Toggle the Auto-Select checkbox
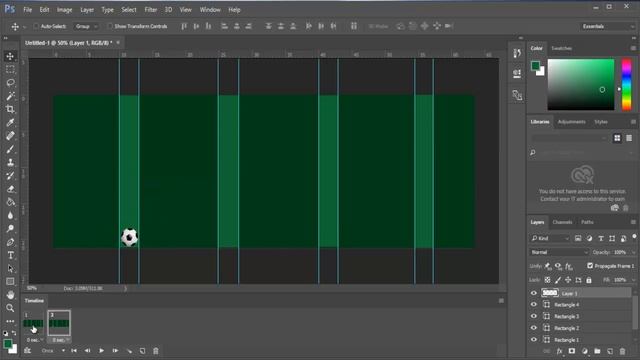The image size is (640, 360). coord(36,26)
